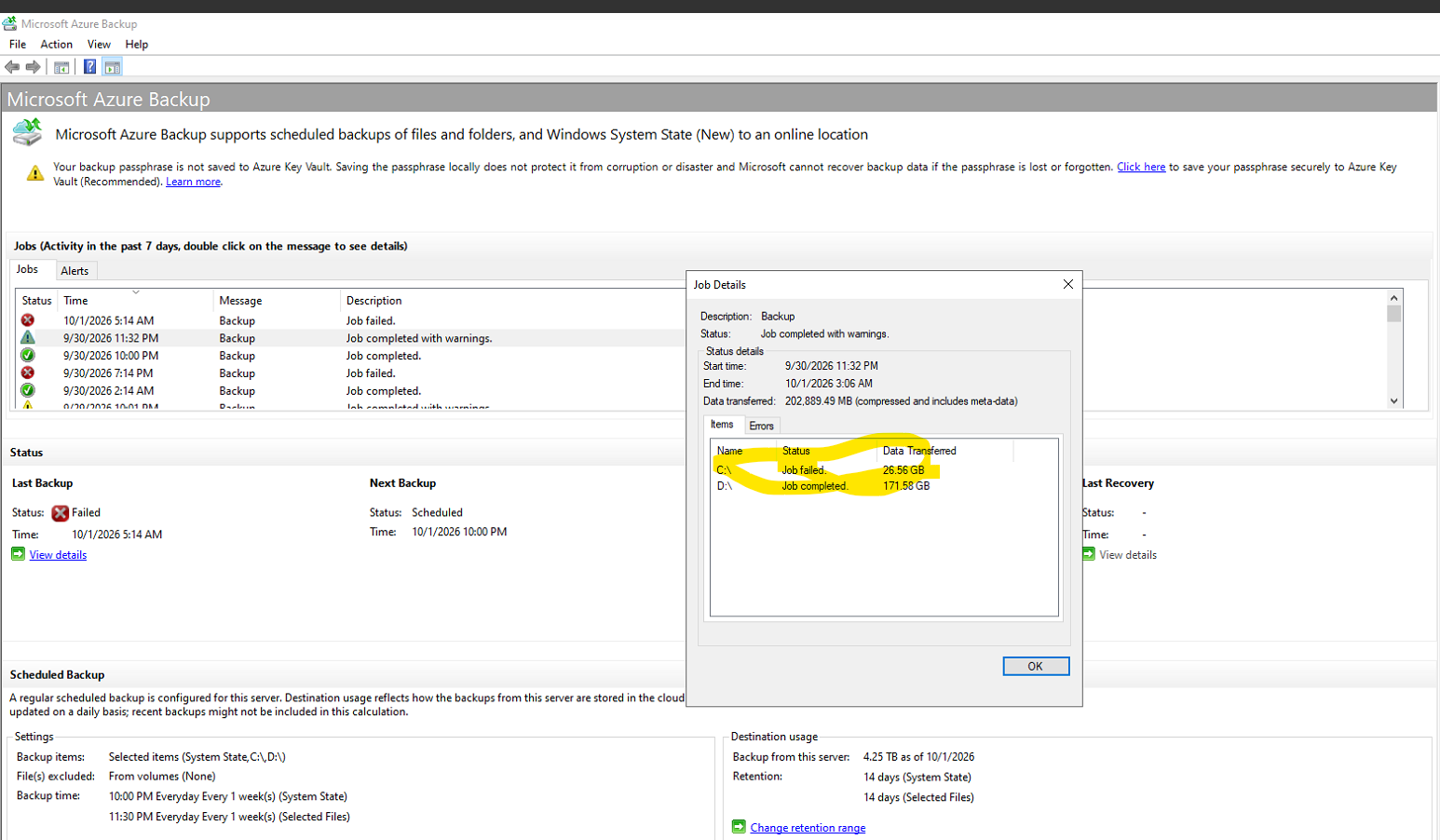Switch to the Alerts tab
Viewport: 1440px width, 840px height.
coord(75,271)
